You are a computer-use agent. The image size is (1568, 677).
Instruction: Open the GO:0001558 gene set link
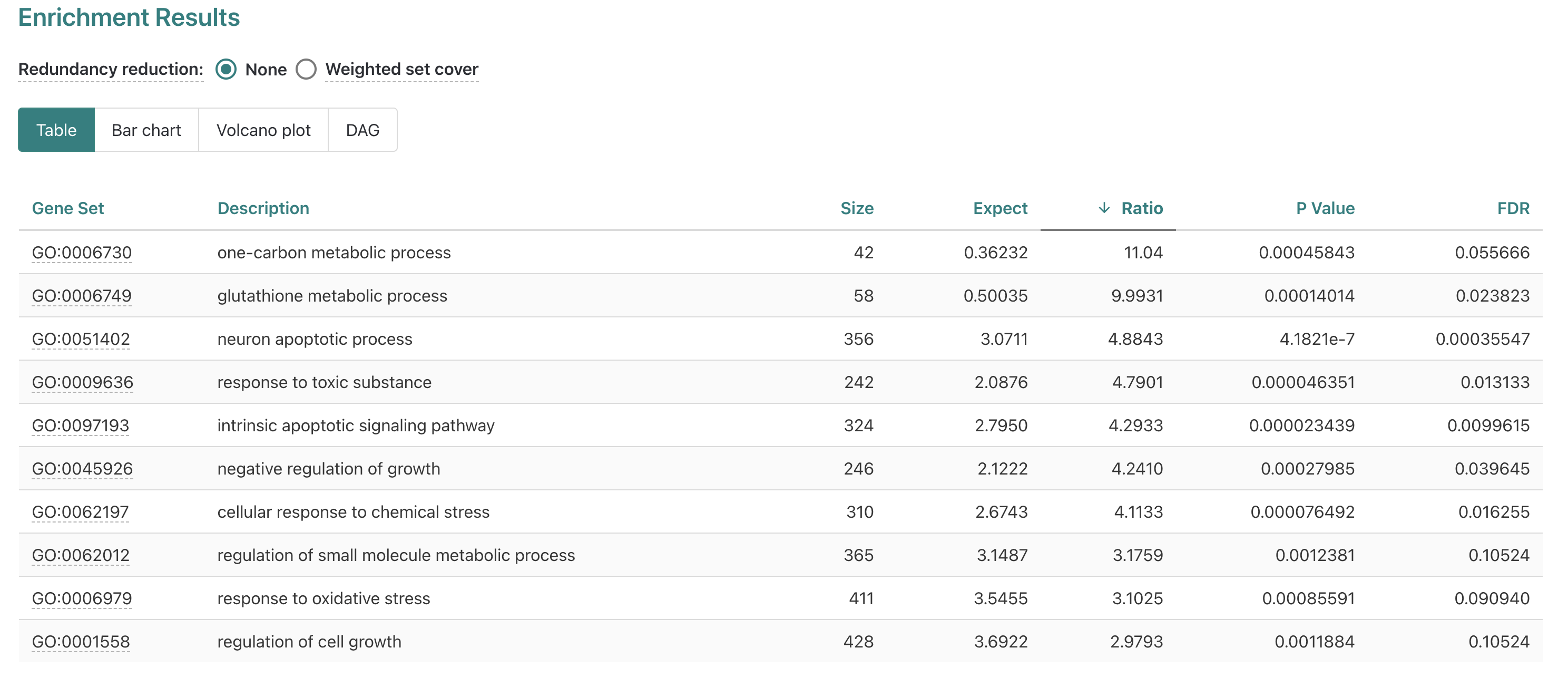click(81, 642)
